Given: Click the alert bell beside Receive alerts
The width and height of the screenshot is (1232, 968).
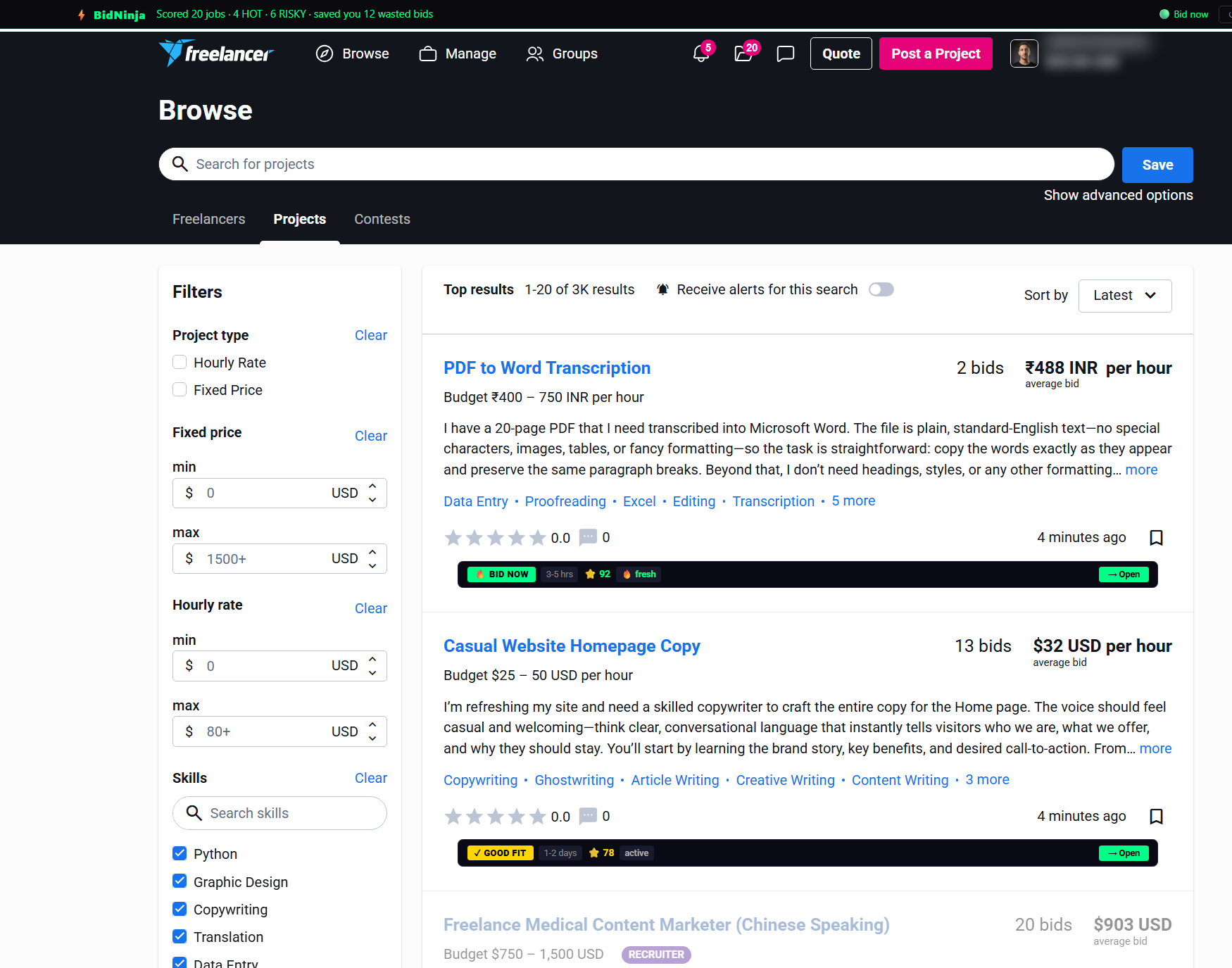Looking at the screenshot, I should (662, 289).
